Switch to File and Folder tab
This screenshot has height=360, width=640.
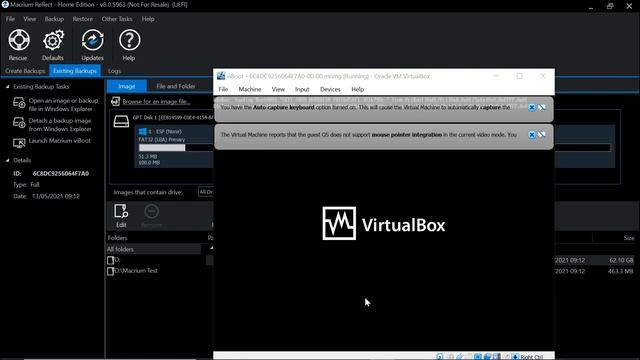point(176,86)
